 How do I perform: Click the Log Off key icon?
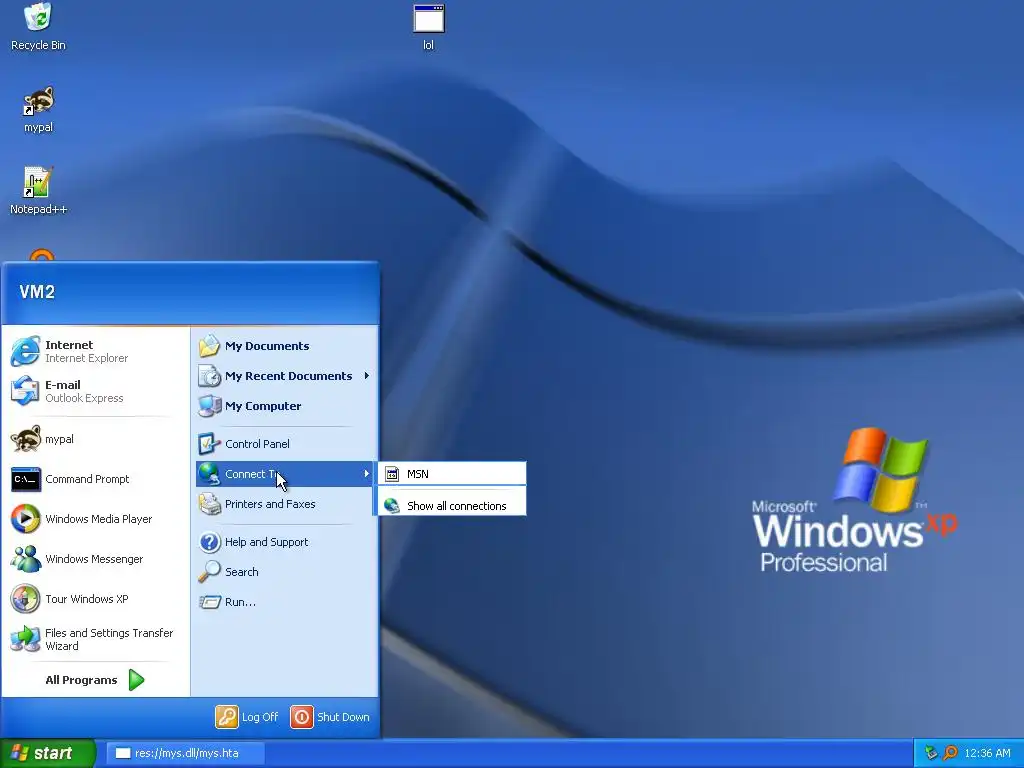[x=227, y=717]
